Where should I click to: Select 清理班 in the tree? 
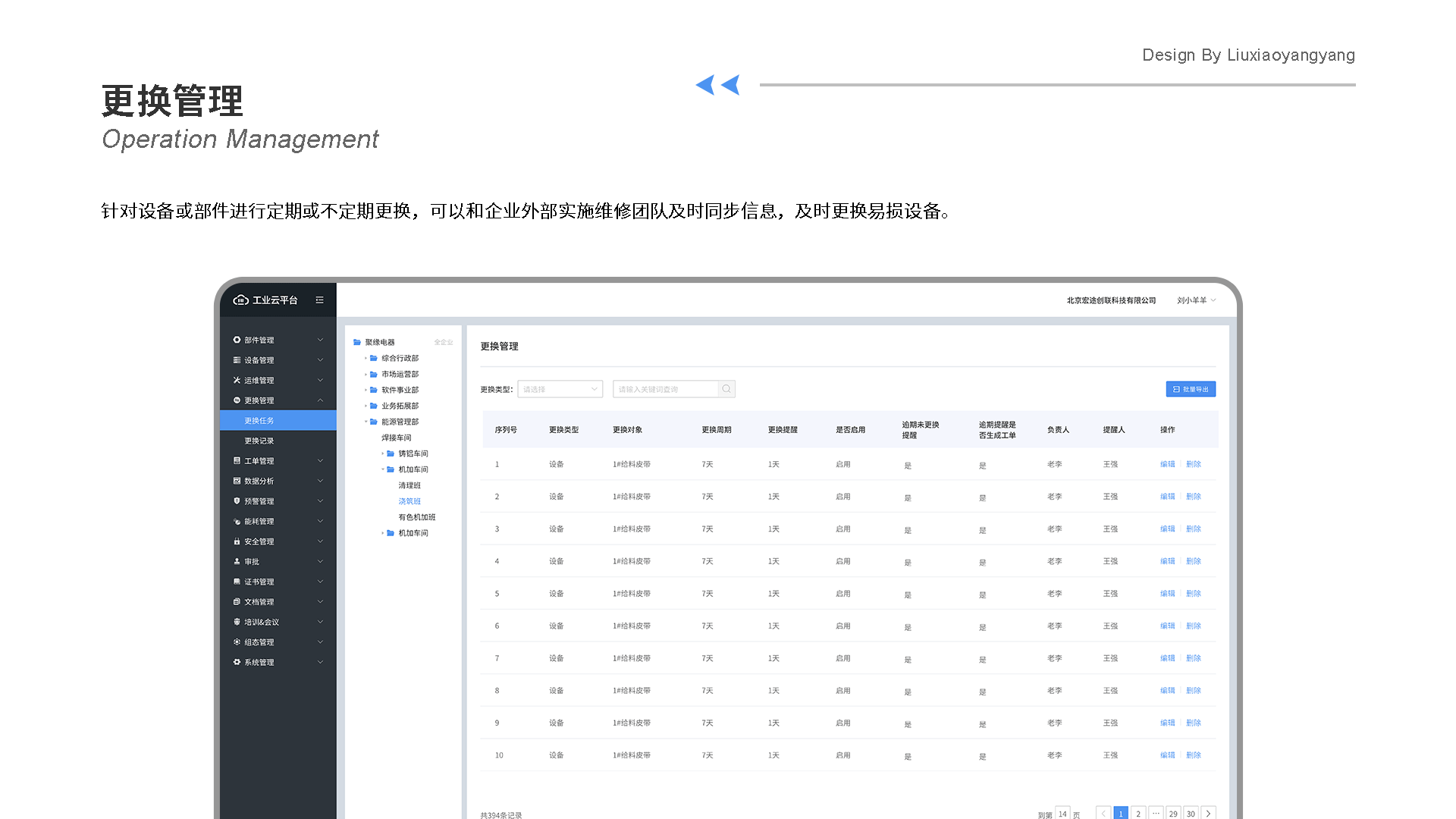(x=409, y=485)
